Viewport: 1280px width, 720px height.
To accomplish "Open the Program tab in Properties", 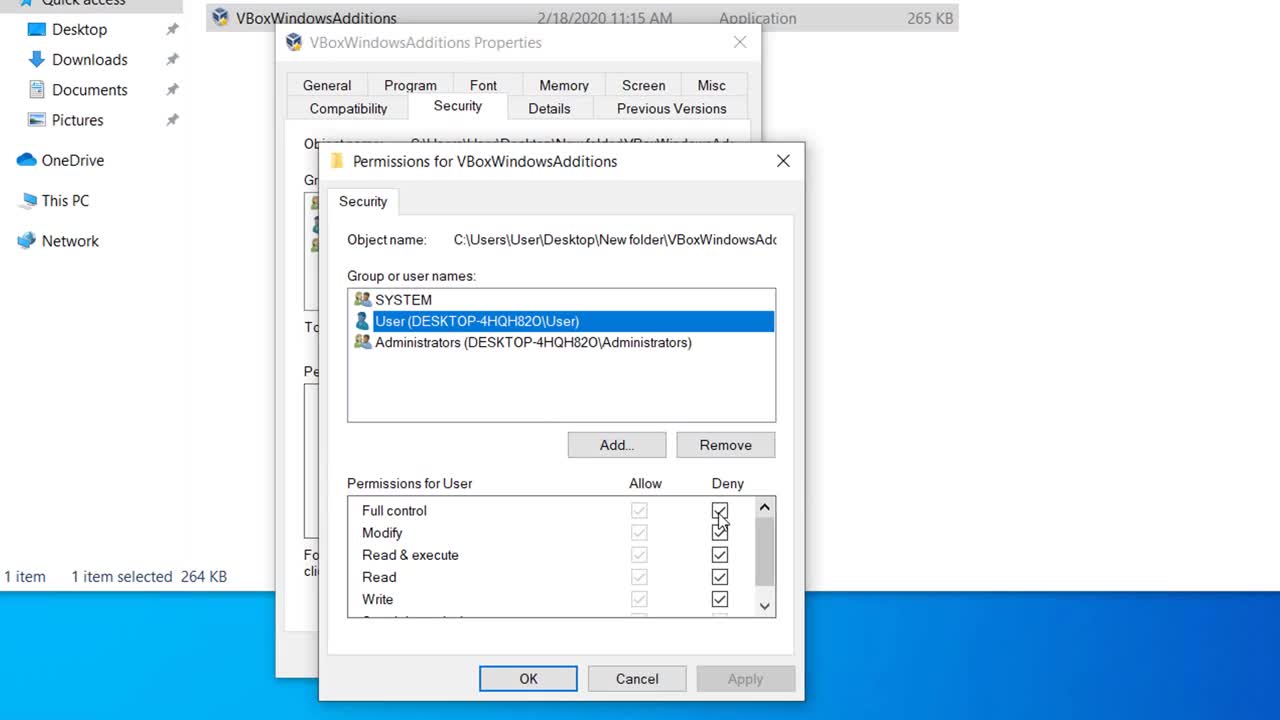I will 410,85.
